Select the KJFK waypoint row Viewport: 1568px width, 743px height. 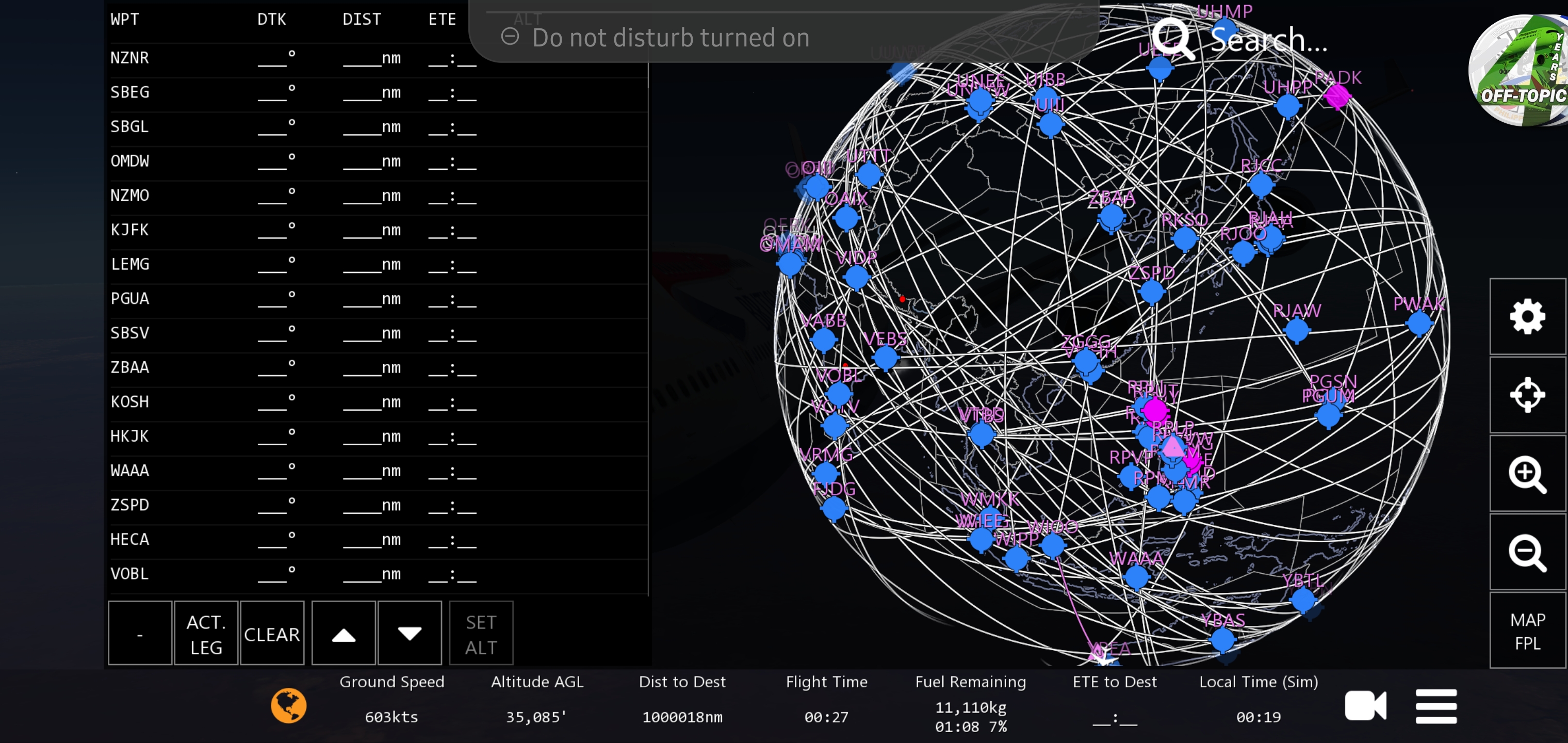130,230
